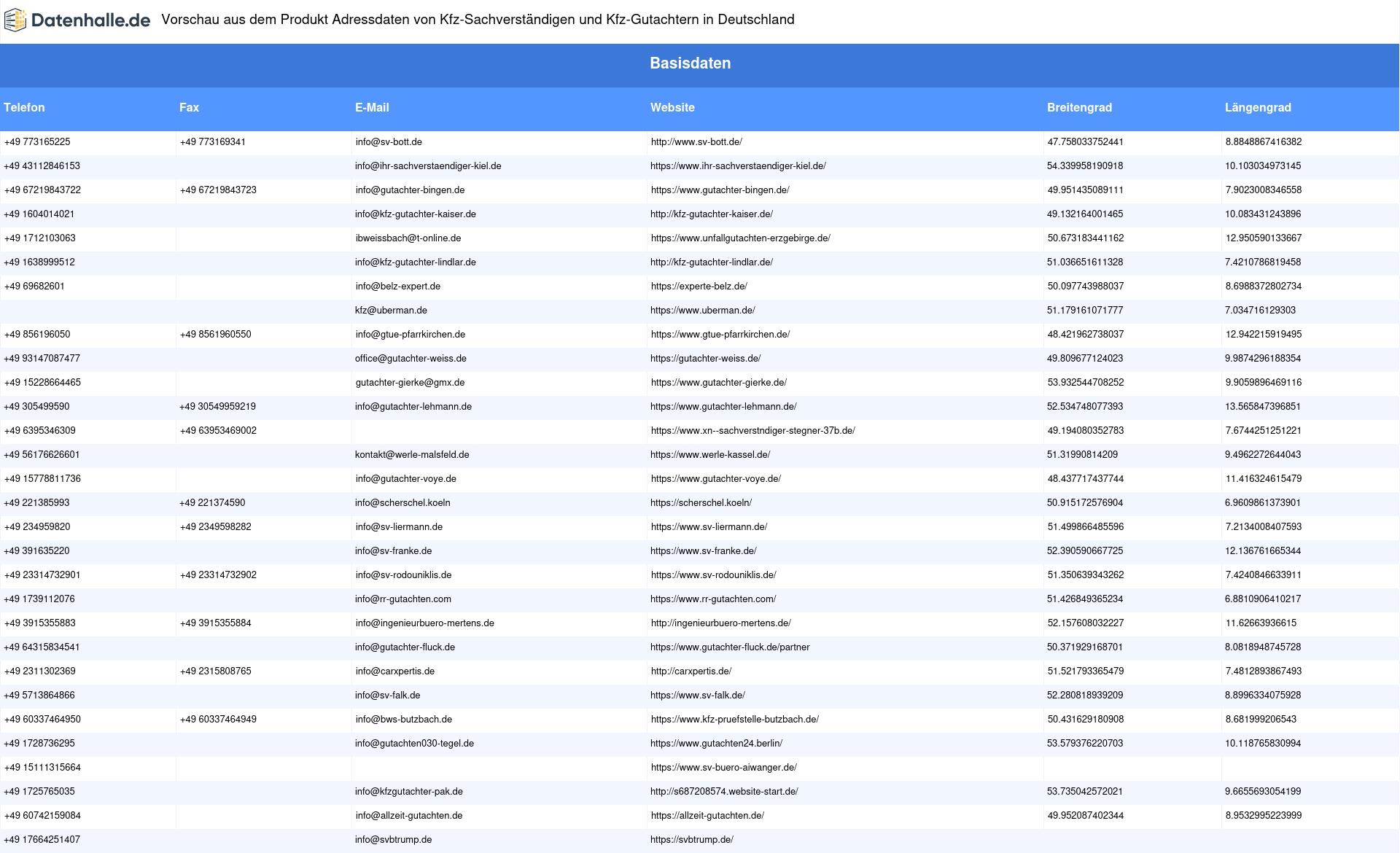
Task: Select email ibweissbach@t-online.de
Action: pos(408,238)
